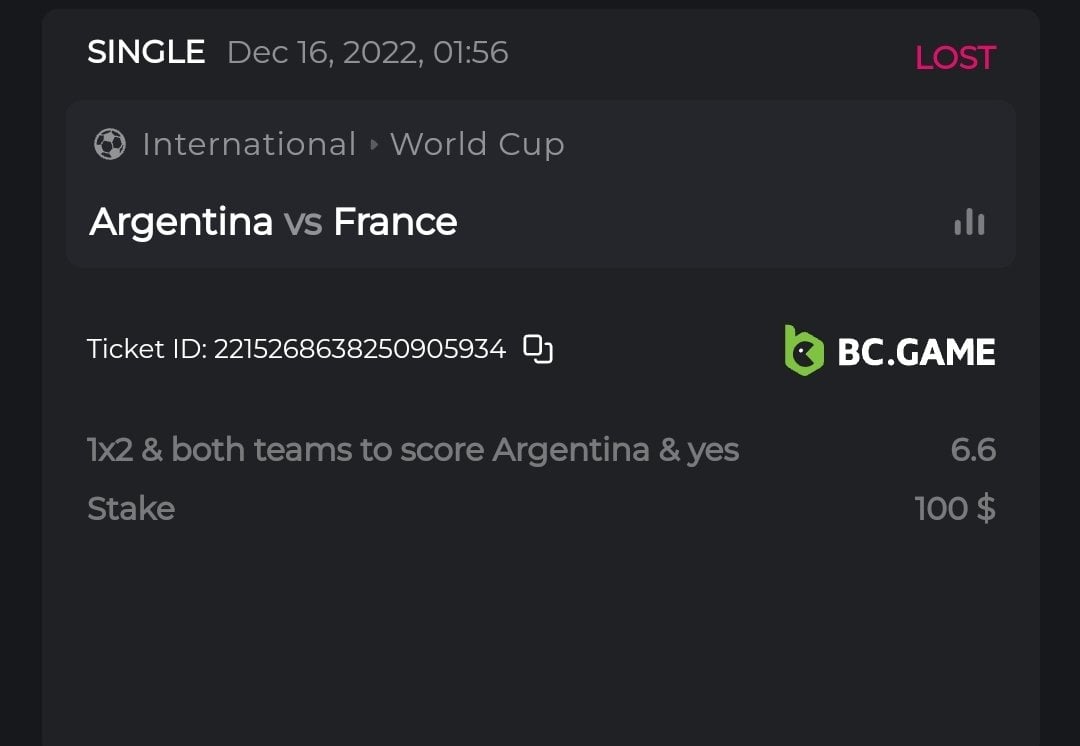This screenshot has height=746, width=1080.
Task: Open the International category link
Action: (249, 145)
